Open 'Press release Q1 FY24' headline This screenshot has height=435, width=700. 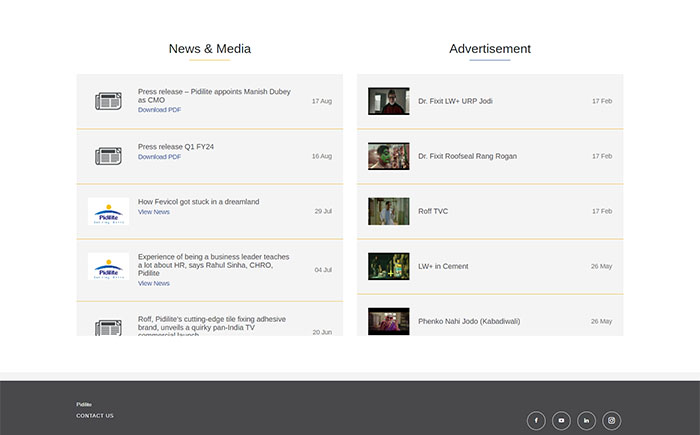coord(176,146)
